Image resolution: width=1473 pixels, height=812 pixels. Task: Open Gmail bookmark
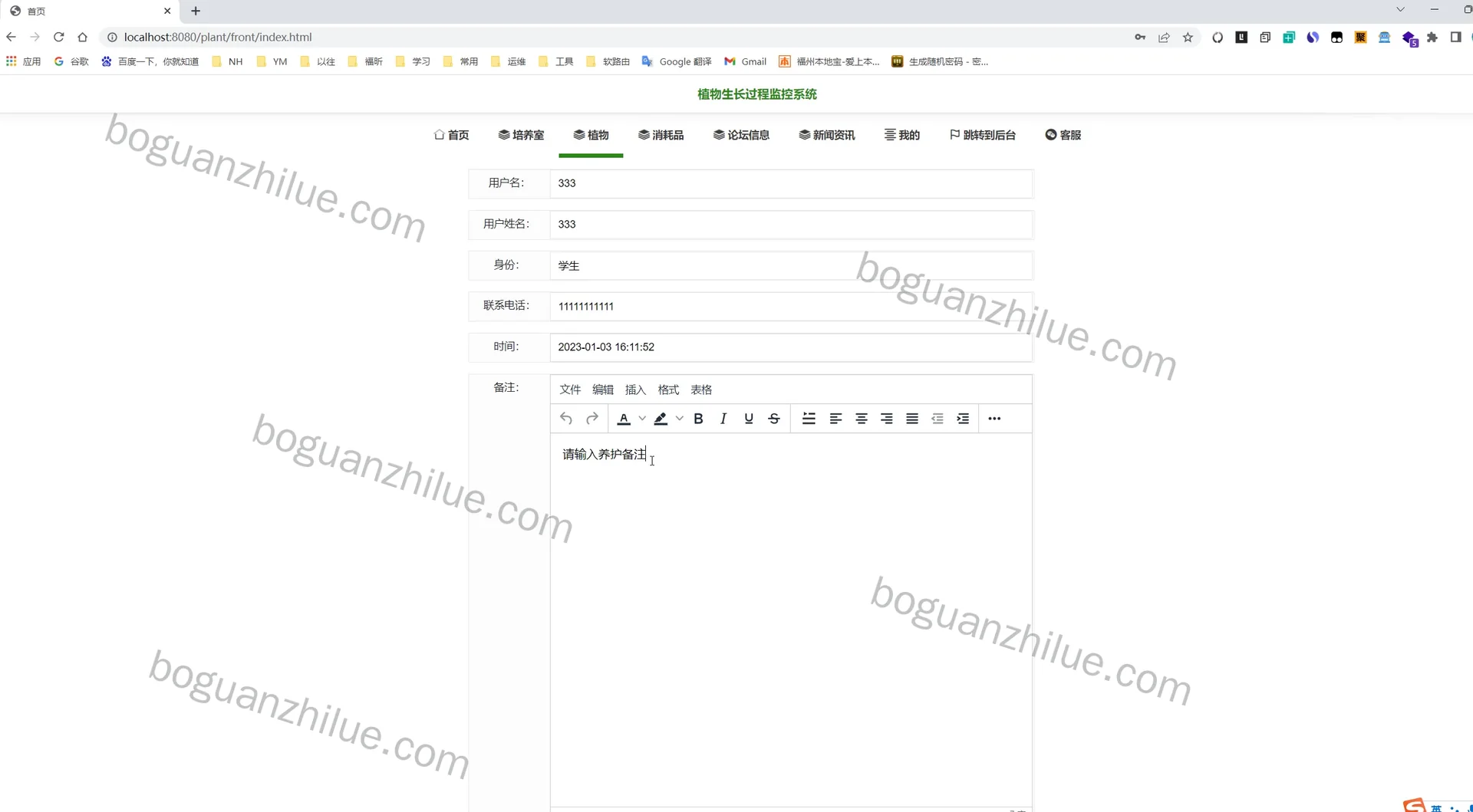coord(745,61)
